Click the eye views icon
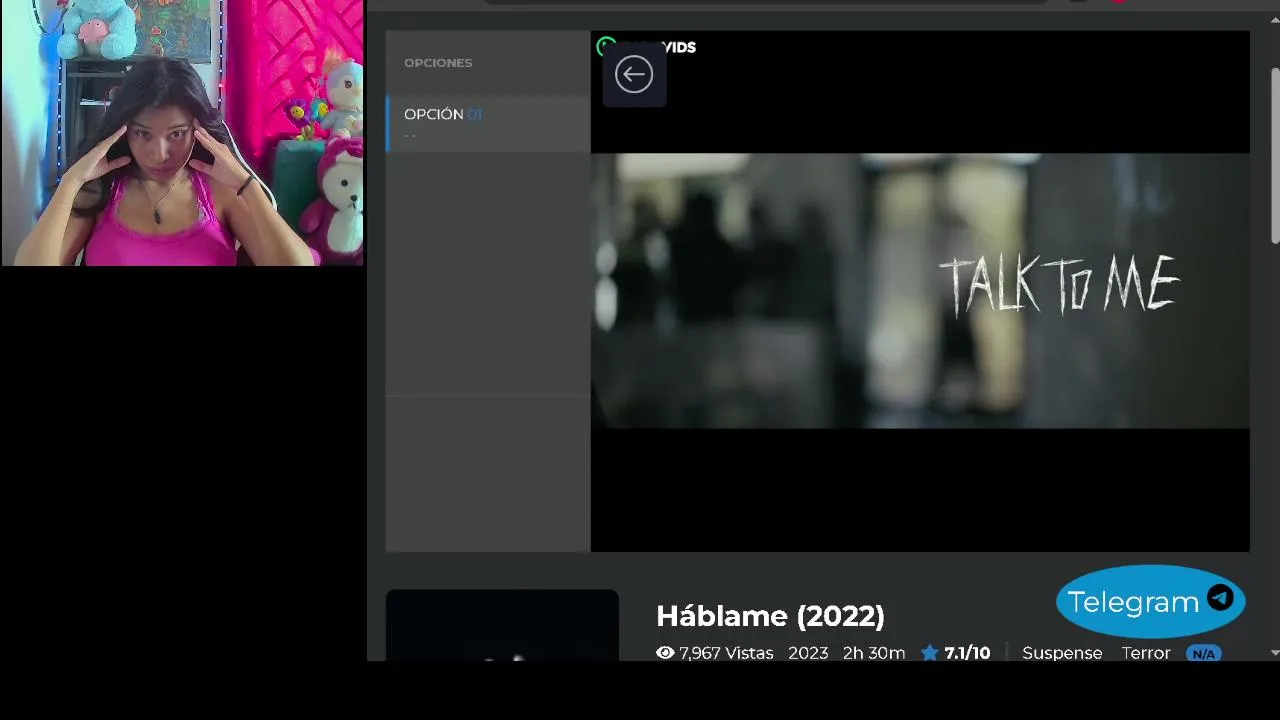The width and height of the screenshot is (1280, 720). (665, 653)
